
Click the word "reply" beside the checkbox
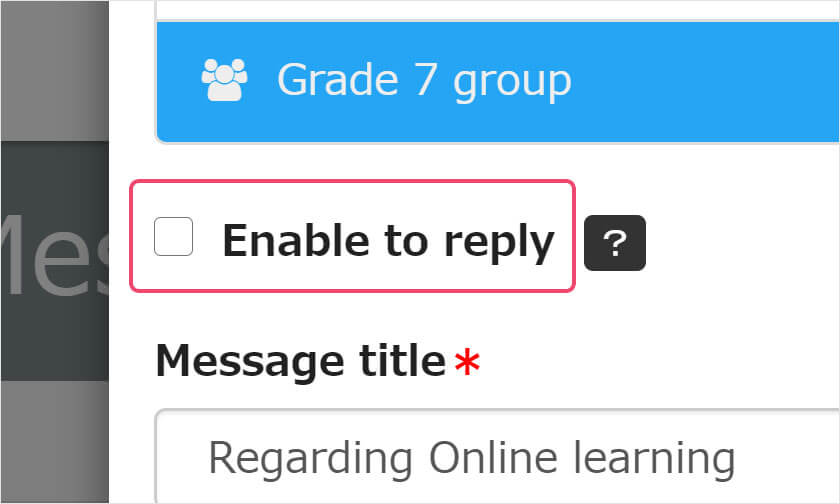499,243
